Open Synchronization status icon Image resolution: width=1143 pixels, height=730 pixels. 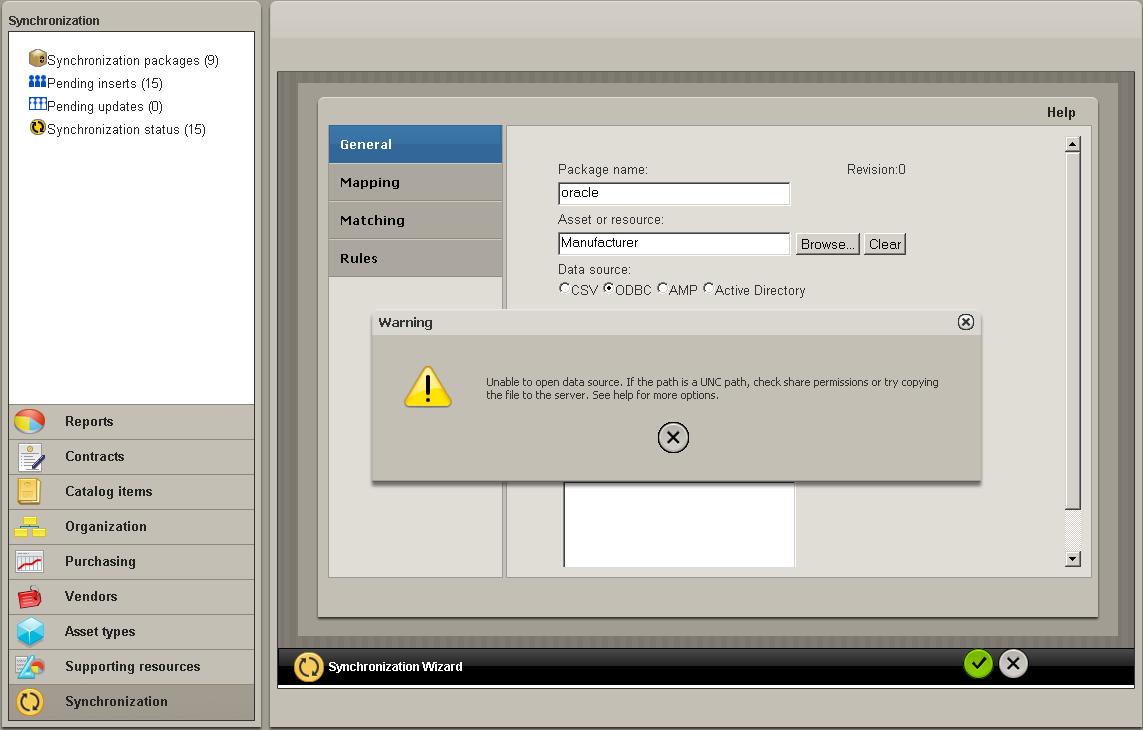38,128
